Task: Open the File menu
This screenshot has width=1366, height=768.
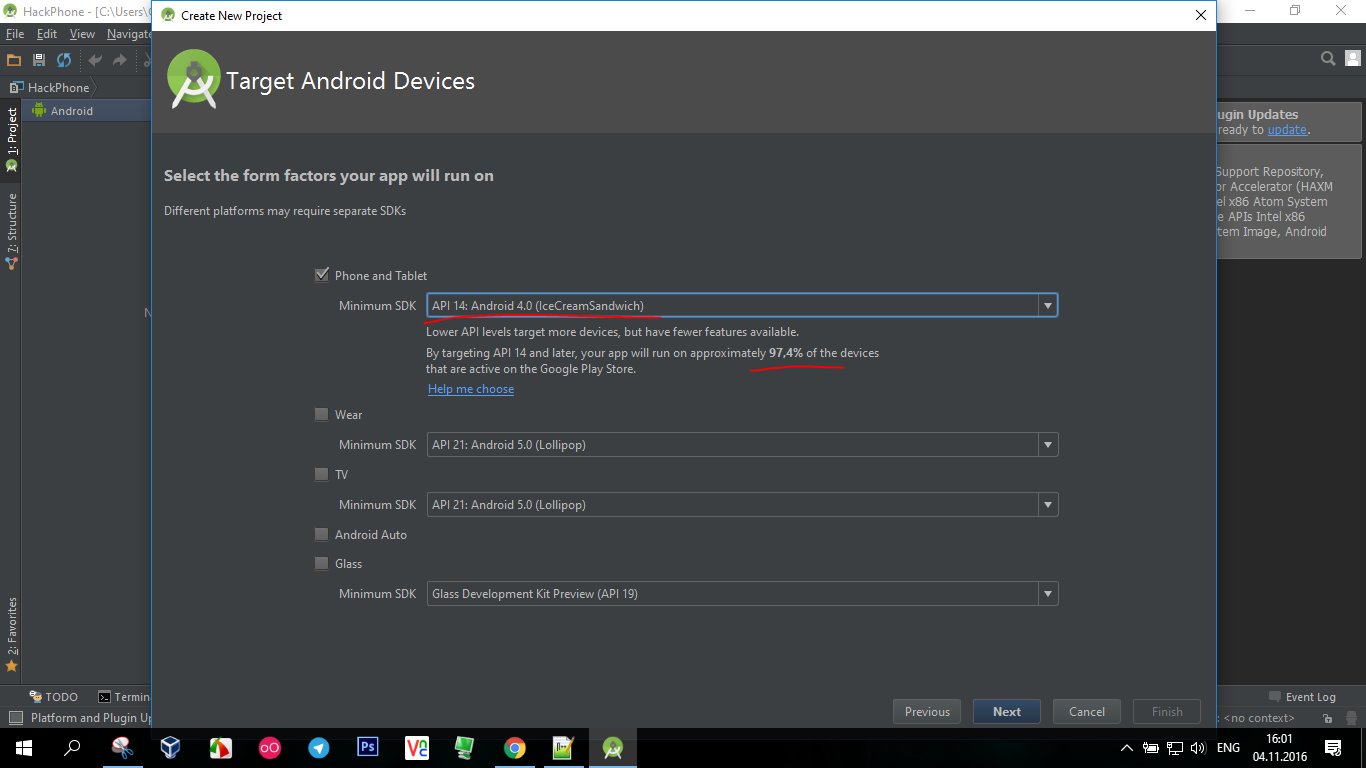Action: [x=15, y=34]
